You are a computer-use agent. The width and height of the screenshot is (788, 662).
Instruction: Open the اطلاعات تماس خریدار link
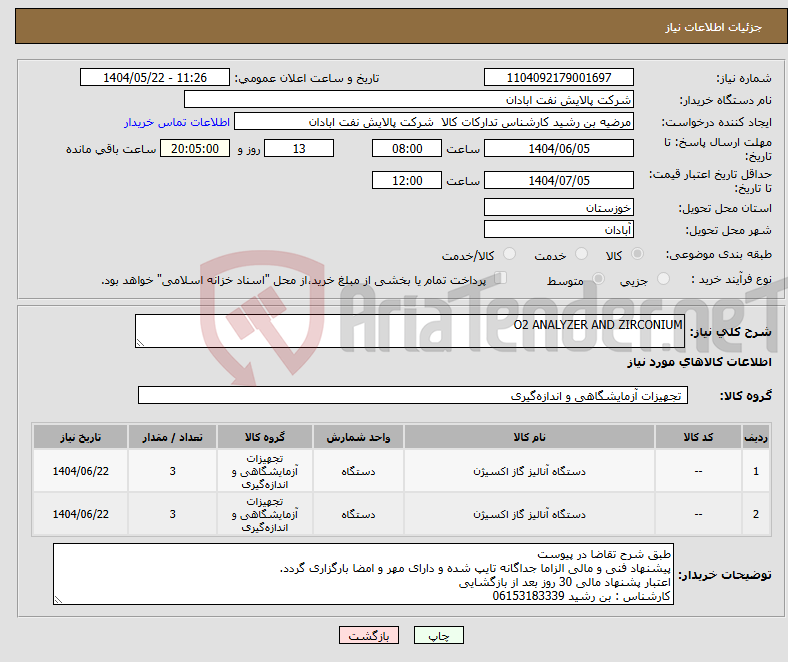[x=177, y=122]
